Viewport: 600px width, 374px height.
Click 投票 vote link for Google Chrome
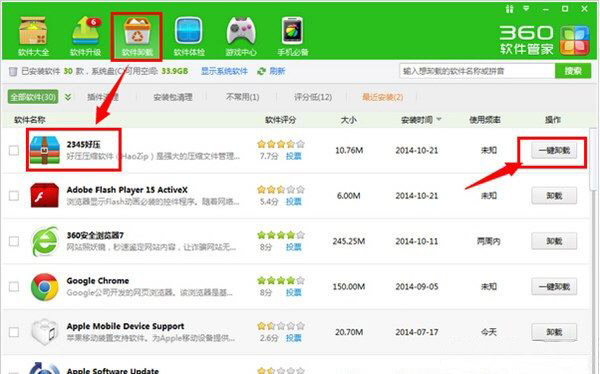coord(293,292)
